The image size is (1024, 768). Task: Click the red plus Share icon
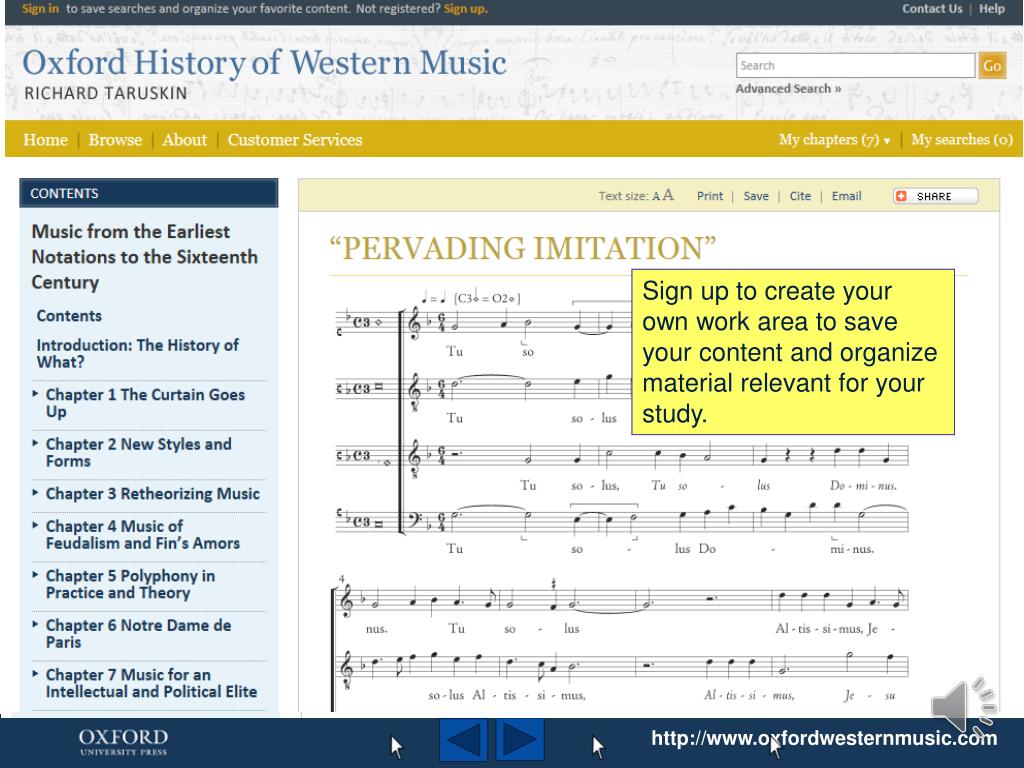[x=901, y=196]
